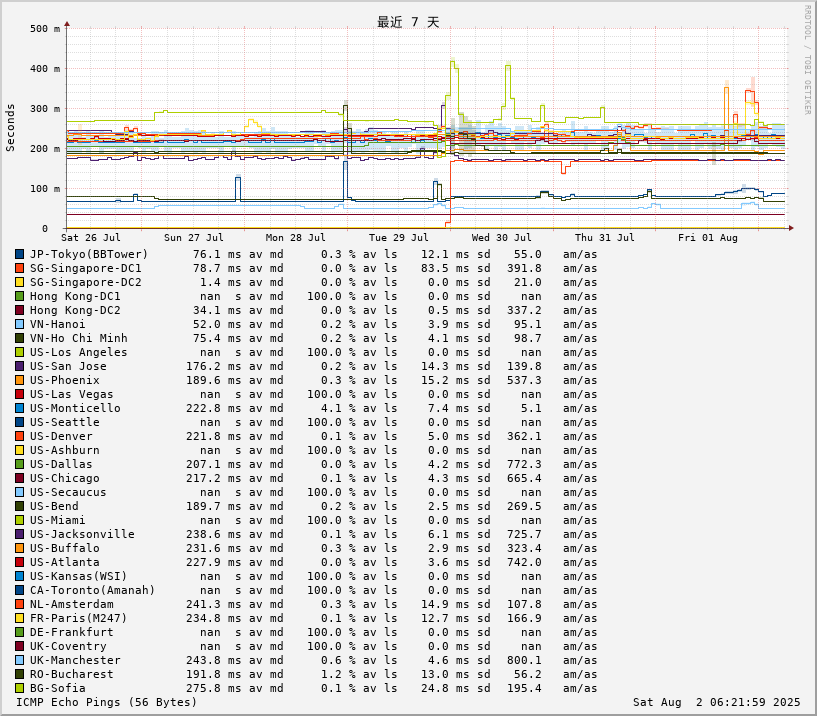Click the 'Sat 26 Jul' x-axis date label
This screenshot has height=716, width=817.
pyautogui.click(x=91, y=238)
